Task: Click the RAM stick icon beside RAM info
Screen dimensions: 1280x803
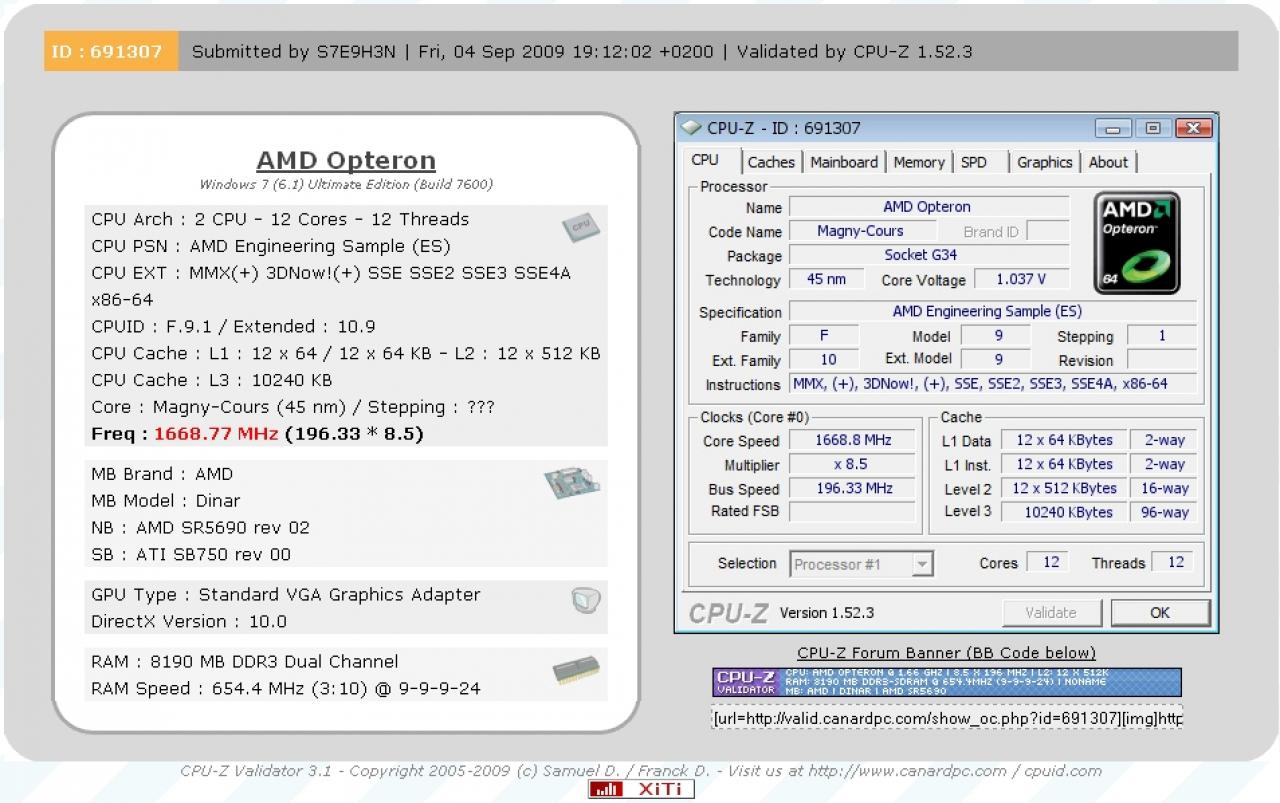Action: 576,670
